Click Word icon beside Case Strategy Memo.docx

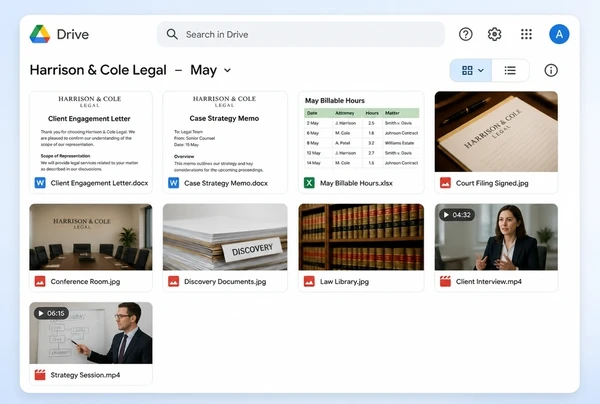(173, 183)
